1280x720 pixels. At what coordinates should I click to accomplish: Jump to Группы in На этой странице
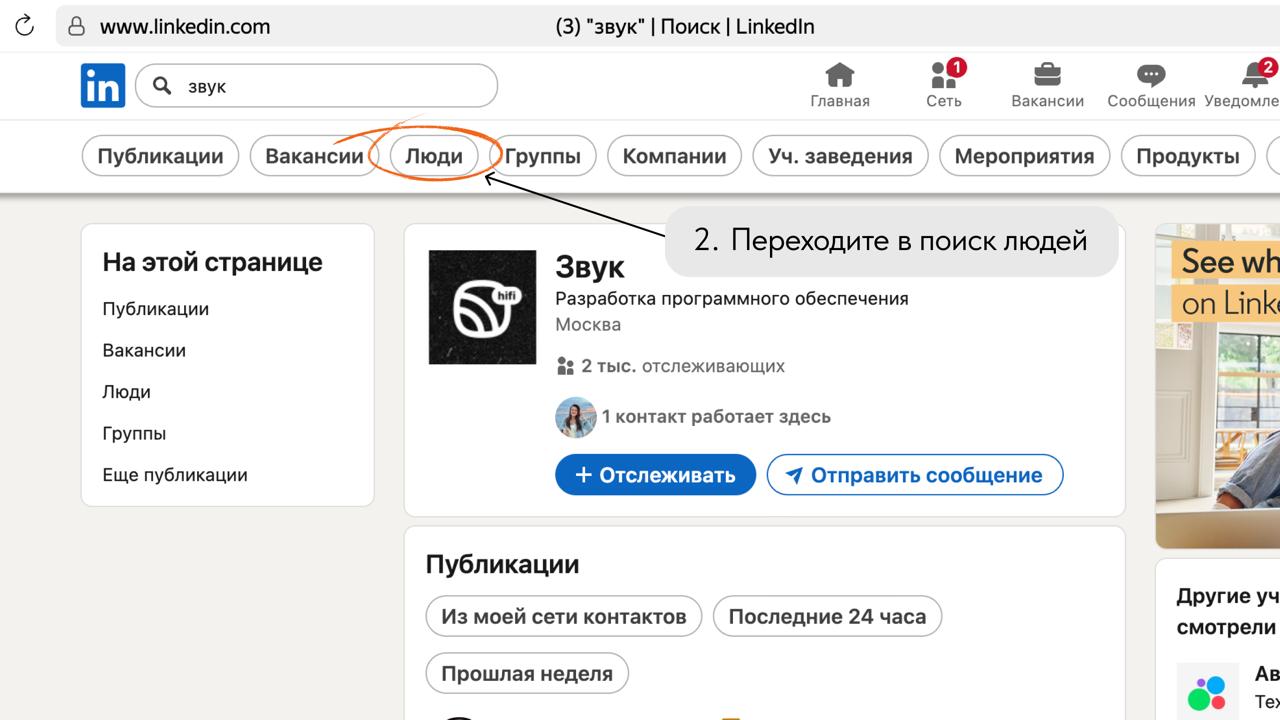coord(134,434)
